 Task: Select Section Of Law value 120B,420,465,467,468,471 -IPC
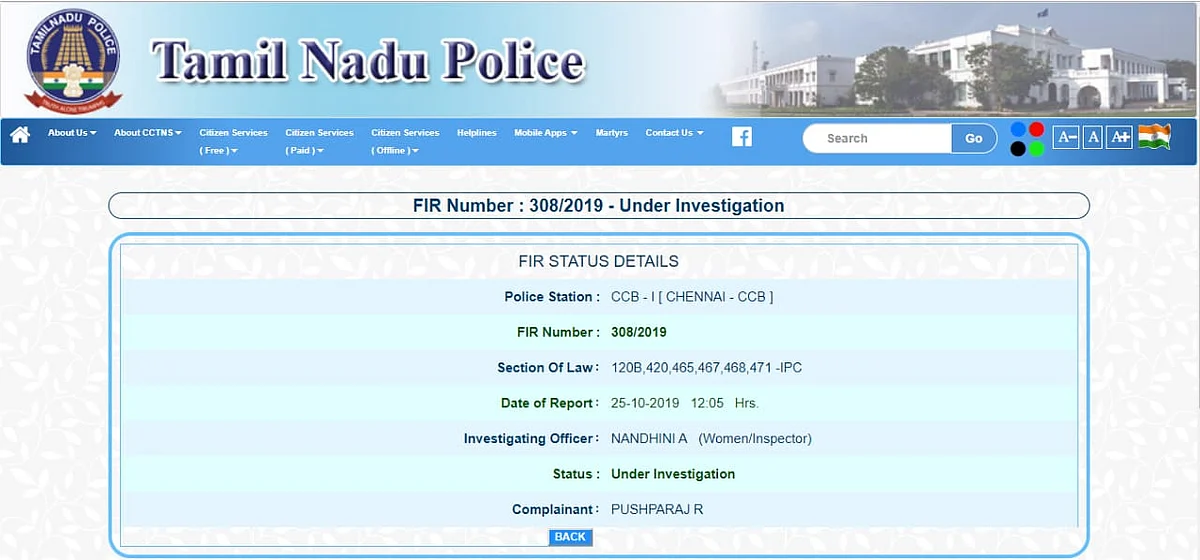706,368
